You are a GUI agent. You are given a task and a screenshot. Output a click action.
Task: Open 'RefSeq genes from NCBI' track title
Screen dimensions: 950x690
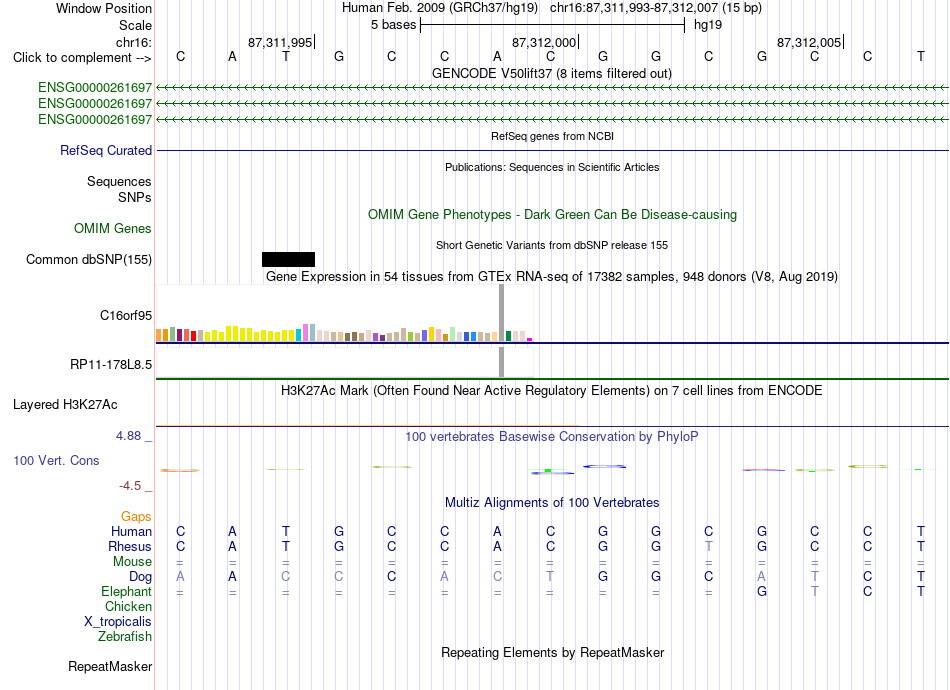point(552,136)
